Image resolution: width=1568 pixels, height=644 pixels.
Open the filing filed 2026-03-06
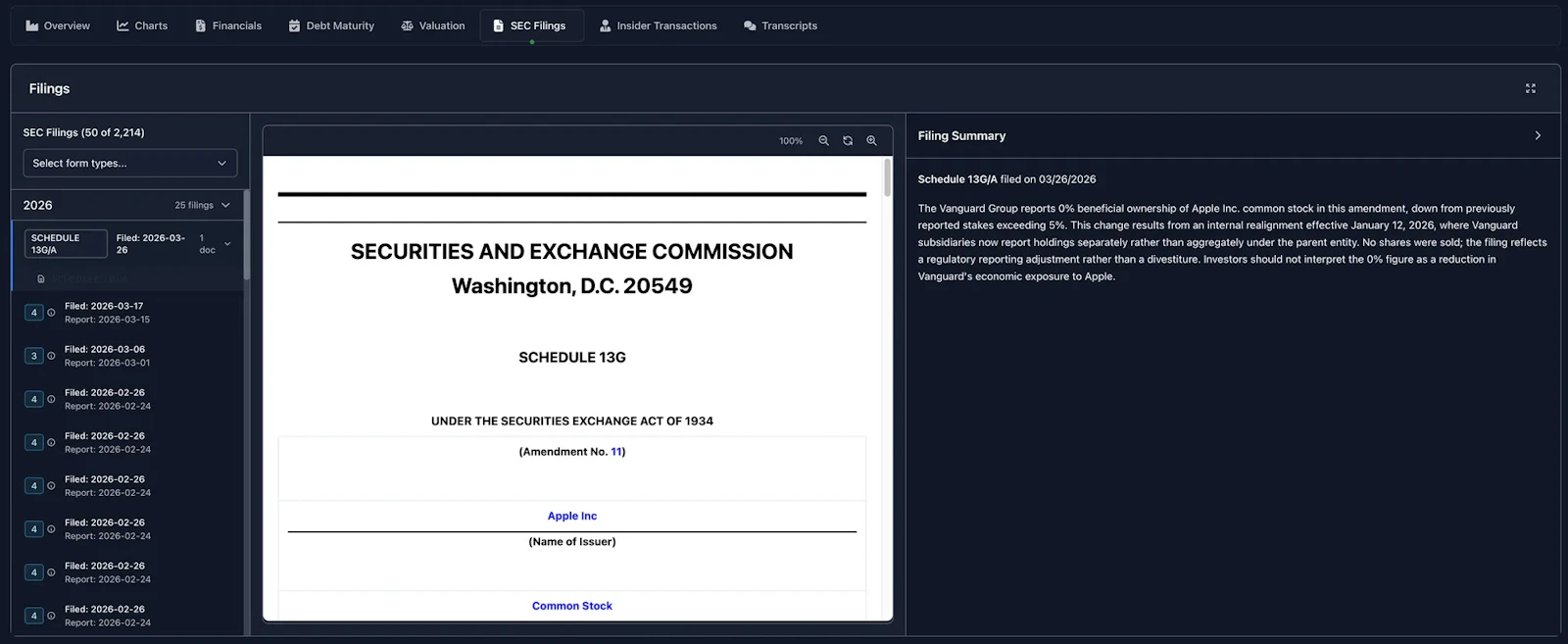point(127,356)
